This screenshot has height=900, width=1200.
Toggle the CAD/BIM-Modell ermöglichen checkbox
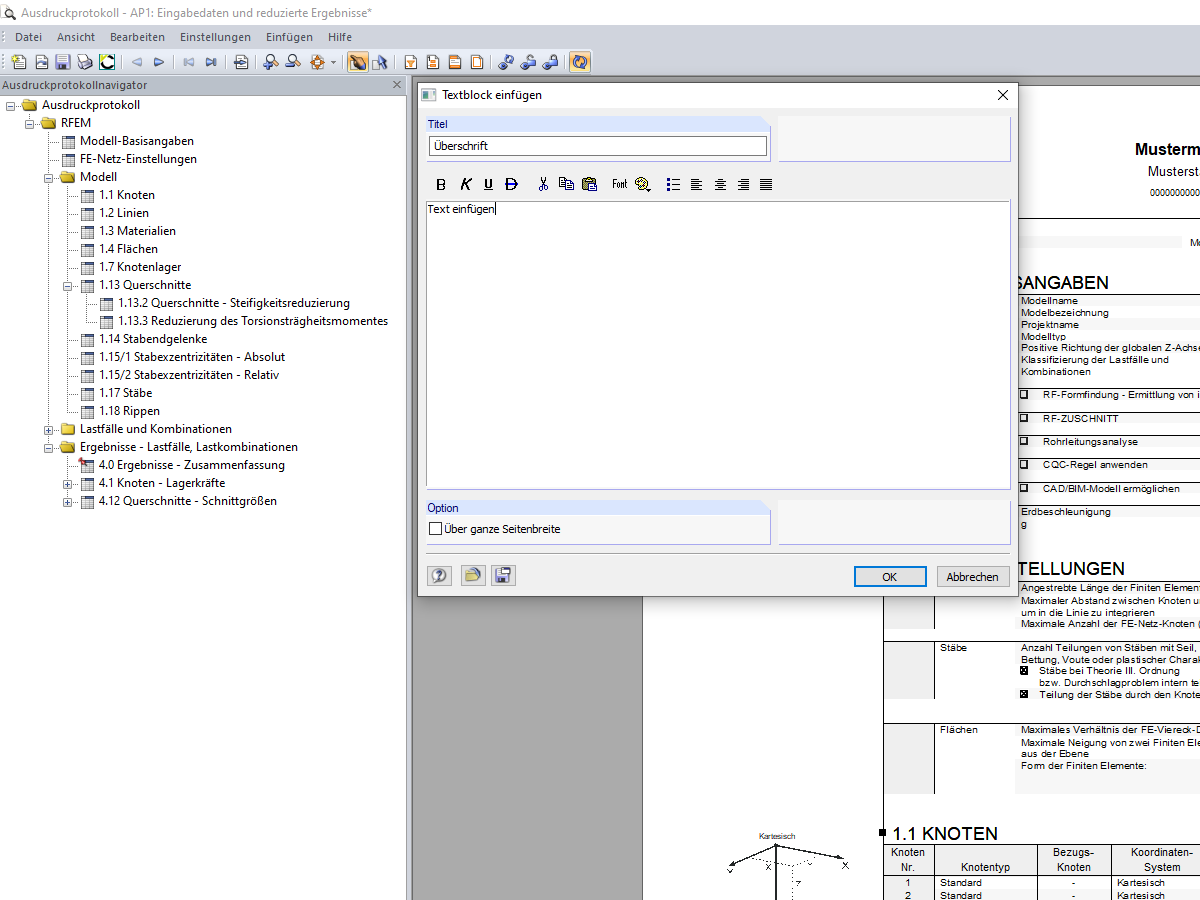tap(1023, 488)
